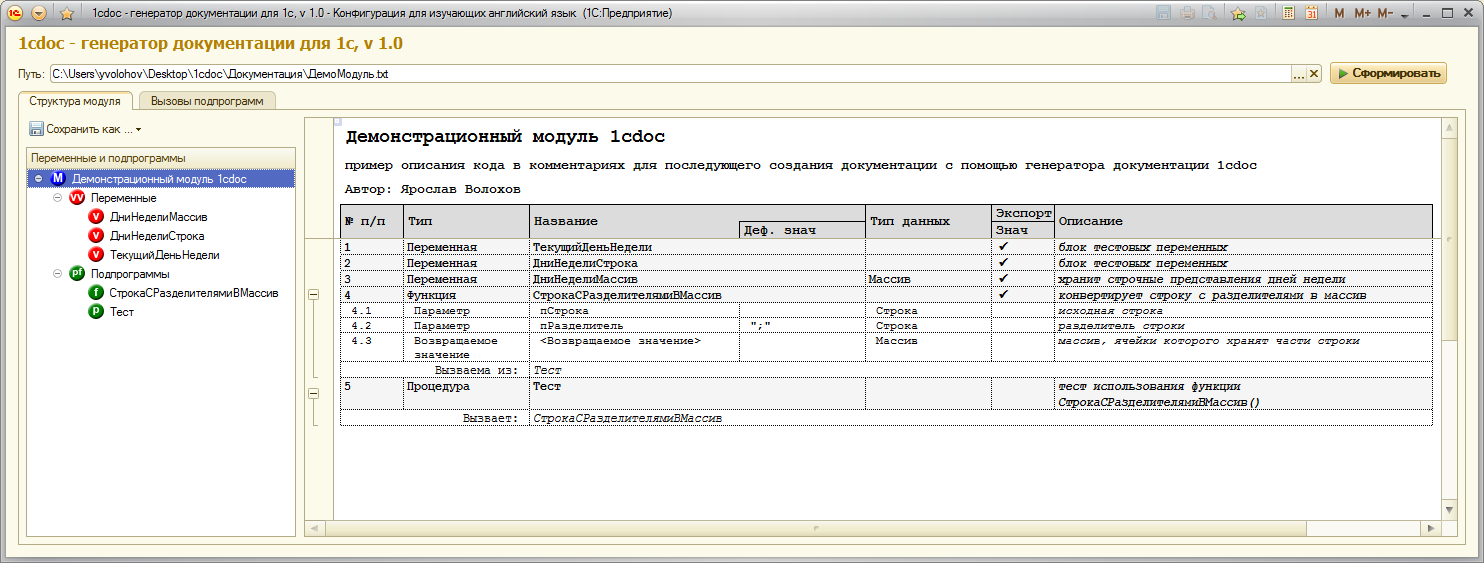Click the vertical scrollbar down arrow of the document

click(1447, 509)
